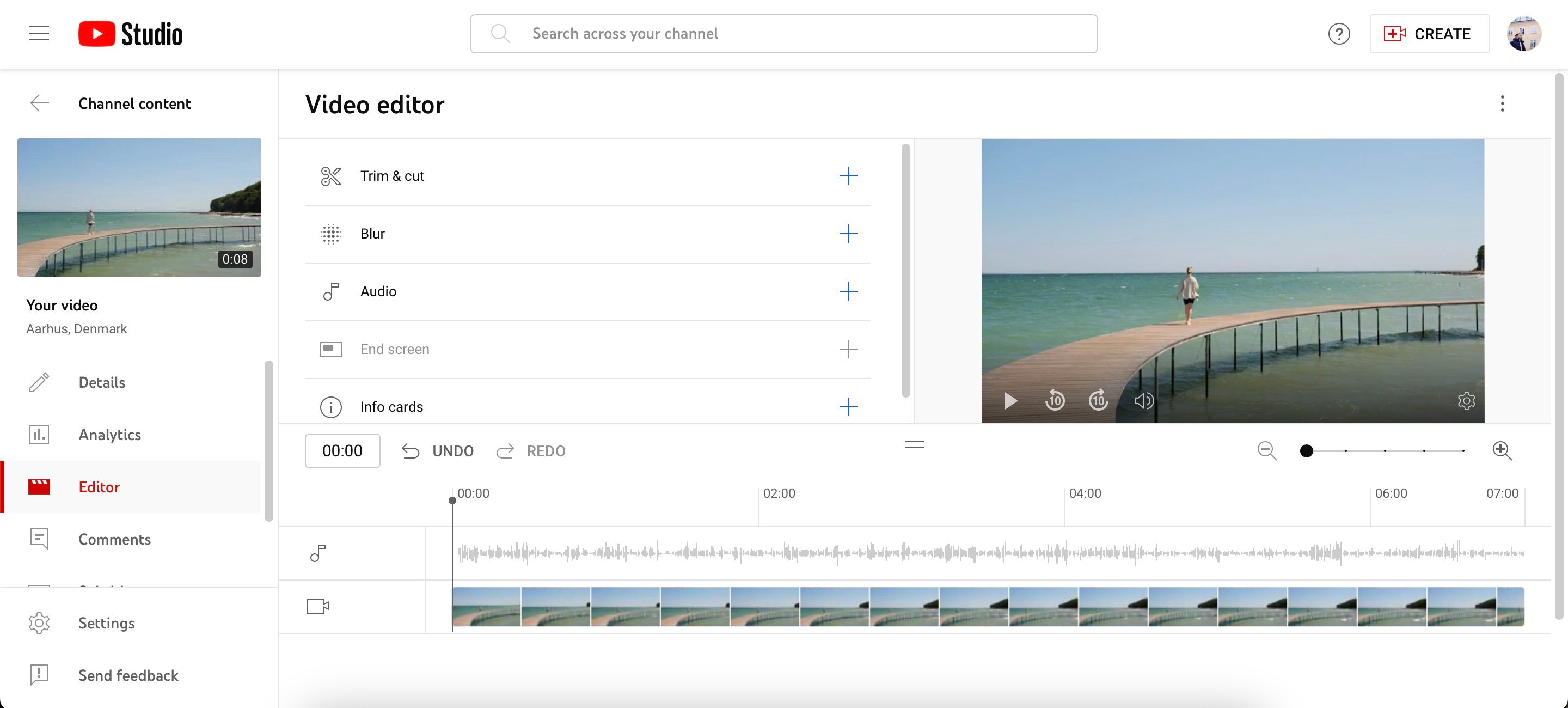
Task: Open the hamburger navigation menu
Action: (39, 33)
